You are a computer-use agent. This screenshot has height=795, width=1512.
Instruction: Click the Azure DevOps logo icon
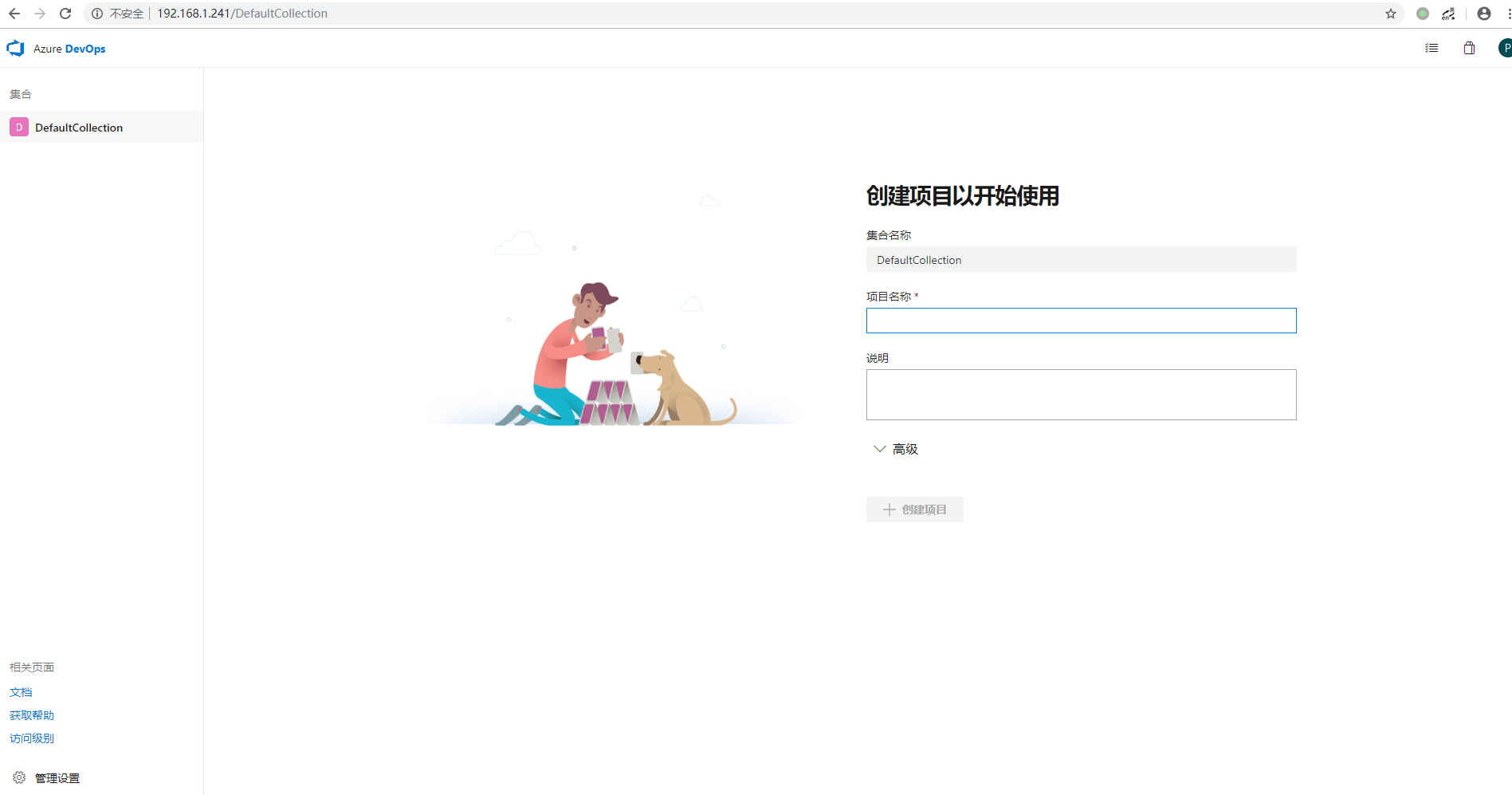click(16, 49)
